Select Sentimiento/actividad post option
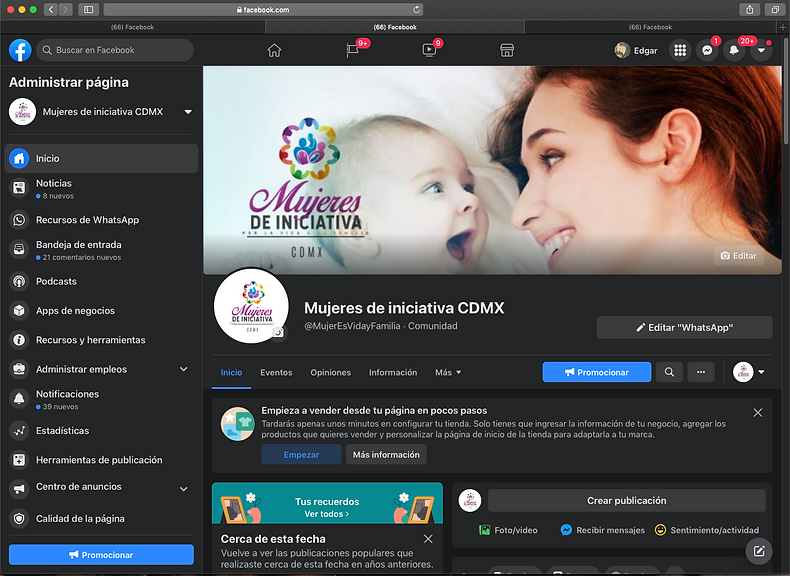Screen dimensions: 790x576 point(707,530)
